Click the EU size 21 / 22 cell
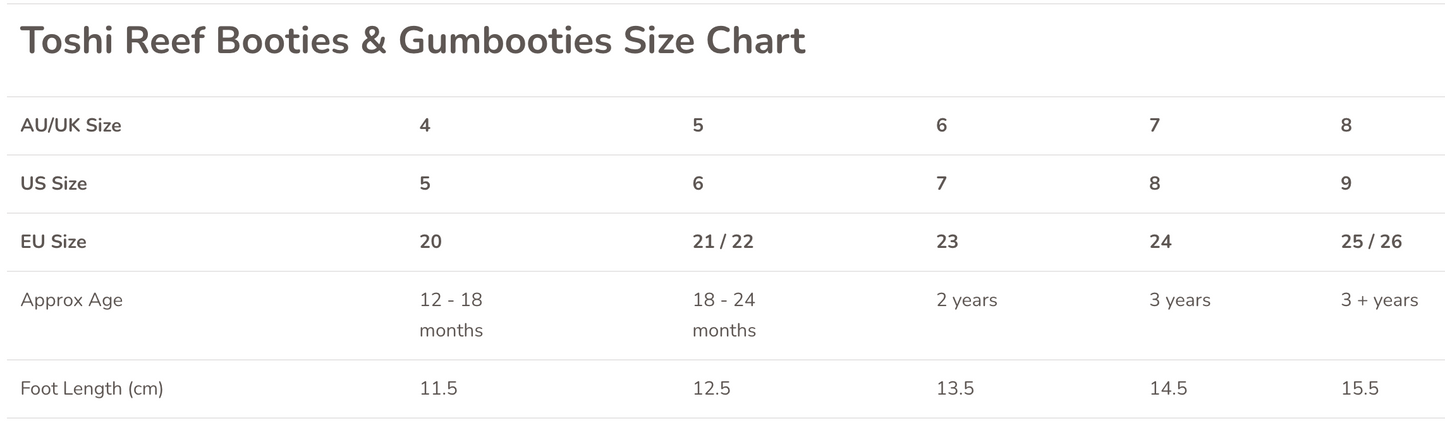Viewport: 1445px width, 425px height. (x=722, y=242)
